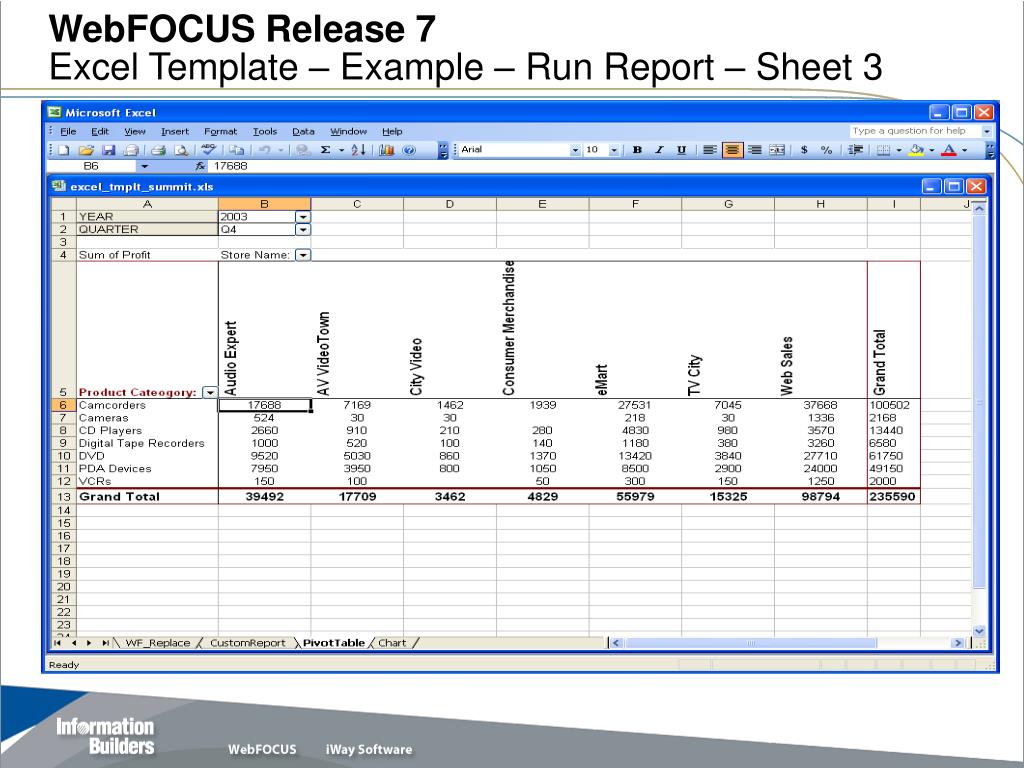Viewport: 1024px width, 768px height.
Task: Open Print Preview from the toolbar
Action: tap(181, 150)
